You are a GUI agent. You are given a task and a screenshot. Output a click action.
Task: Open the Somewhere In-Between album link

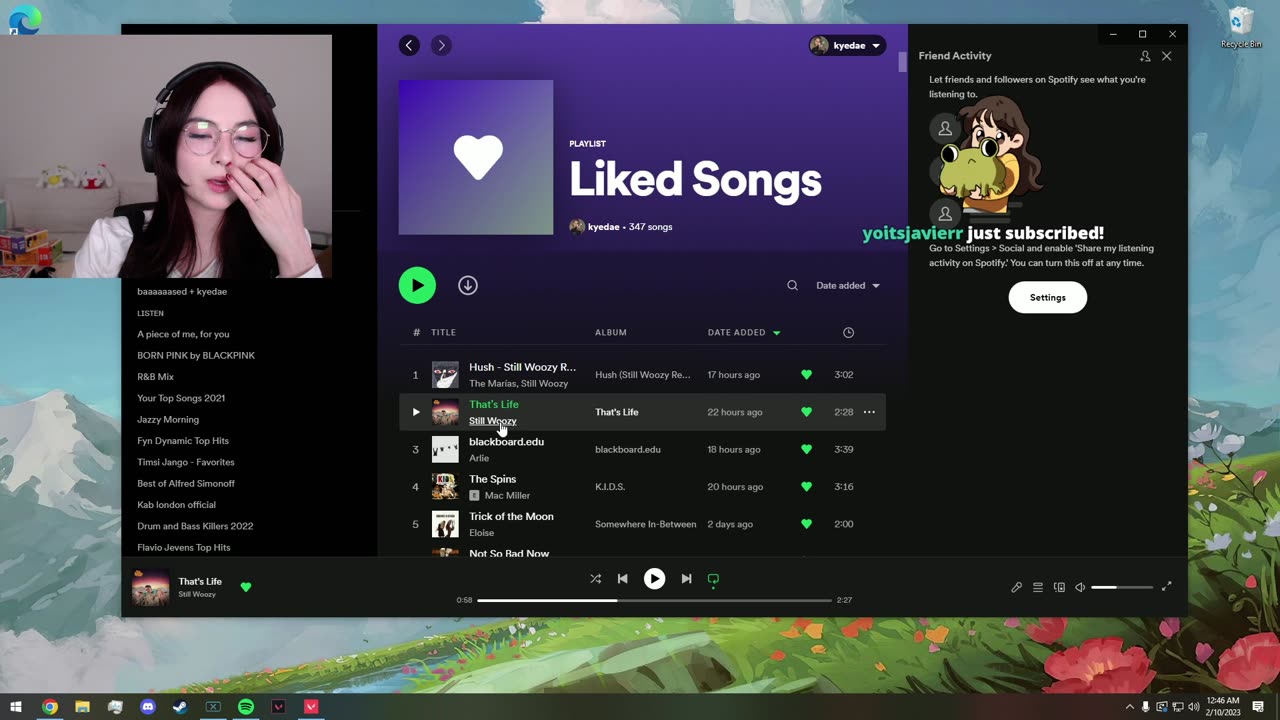click(x=646, y=524)
